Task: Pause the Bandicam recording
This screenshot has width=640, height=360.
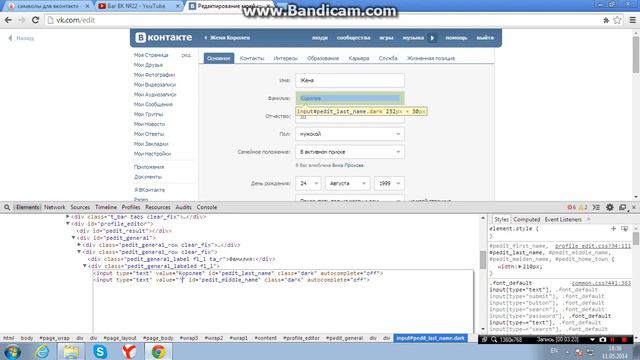Action: pyautogui.click(x=613, y=340)
